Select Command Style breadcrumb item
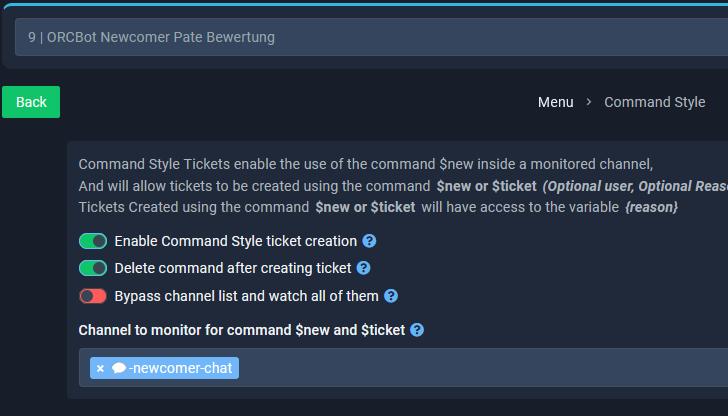 [x=654, y=102]
